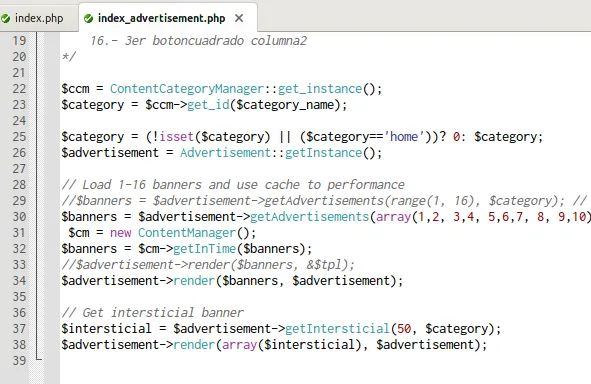This screenshot has height=384, width=591.
Task: Click line number 34 in the gutter
Action: (19, 281)
